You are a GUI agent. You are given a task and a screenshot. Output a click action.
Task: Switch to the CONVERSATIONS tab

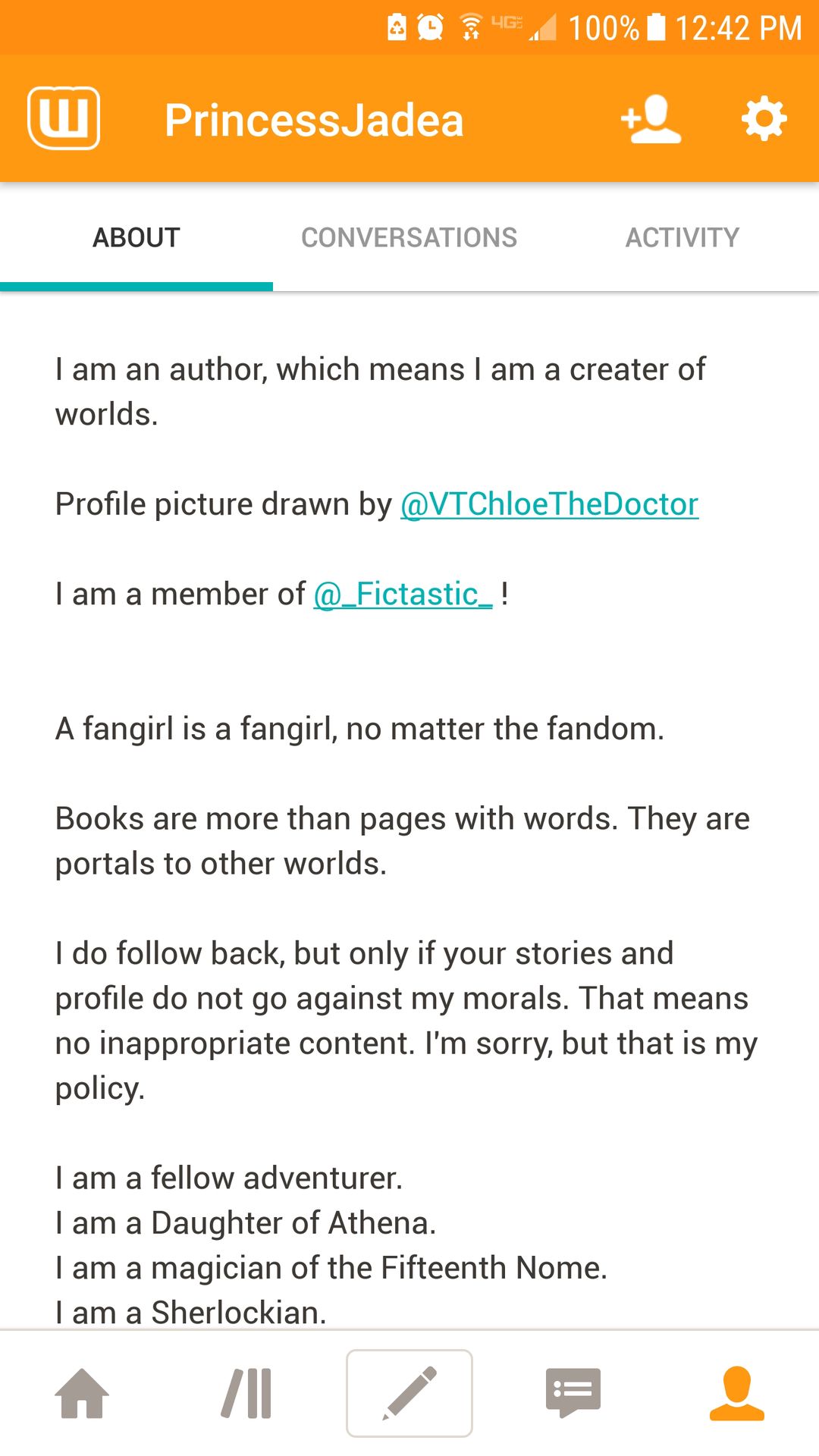[409, 237]
